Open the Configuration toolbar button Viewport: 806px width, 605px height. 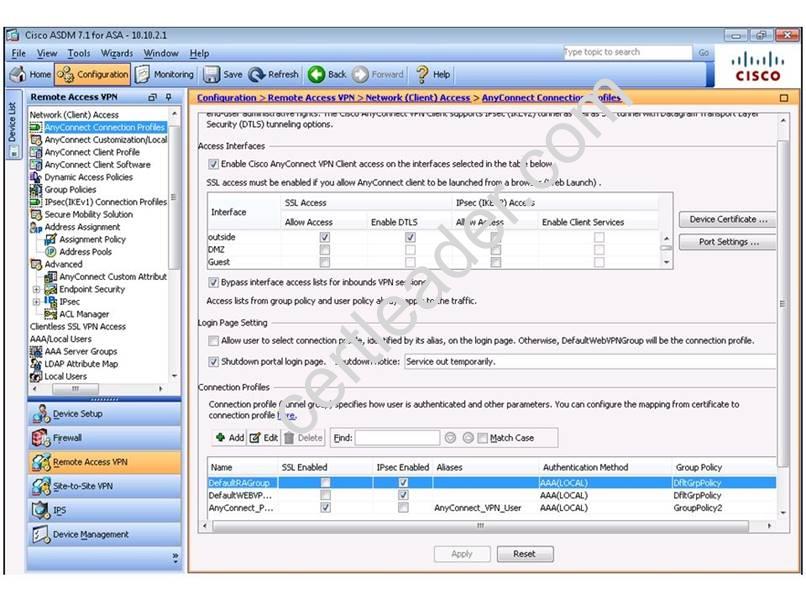[93, 75]
